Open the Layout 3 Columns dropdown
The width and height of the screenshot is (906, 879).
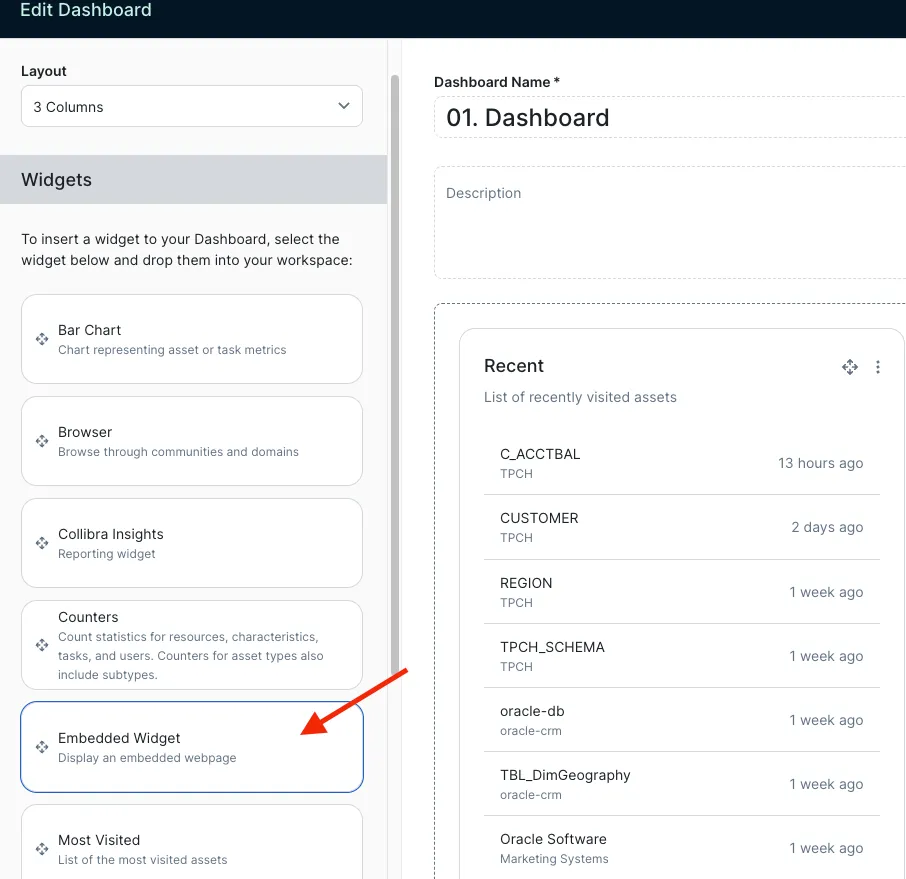[191, 106]
